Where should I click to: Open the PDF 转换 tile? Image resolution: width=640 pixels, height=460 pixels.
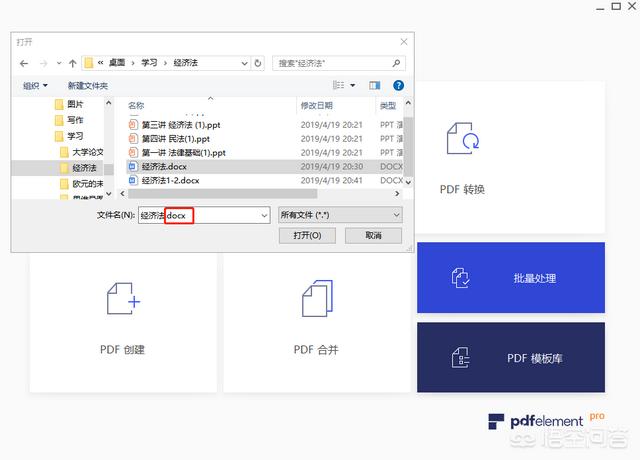coord(510,158)
